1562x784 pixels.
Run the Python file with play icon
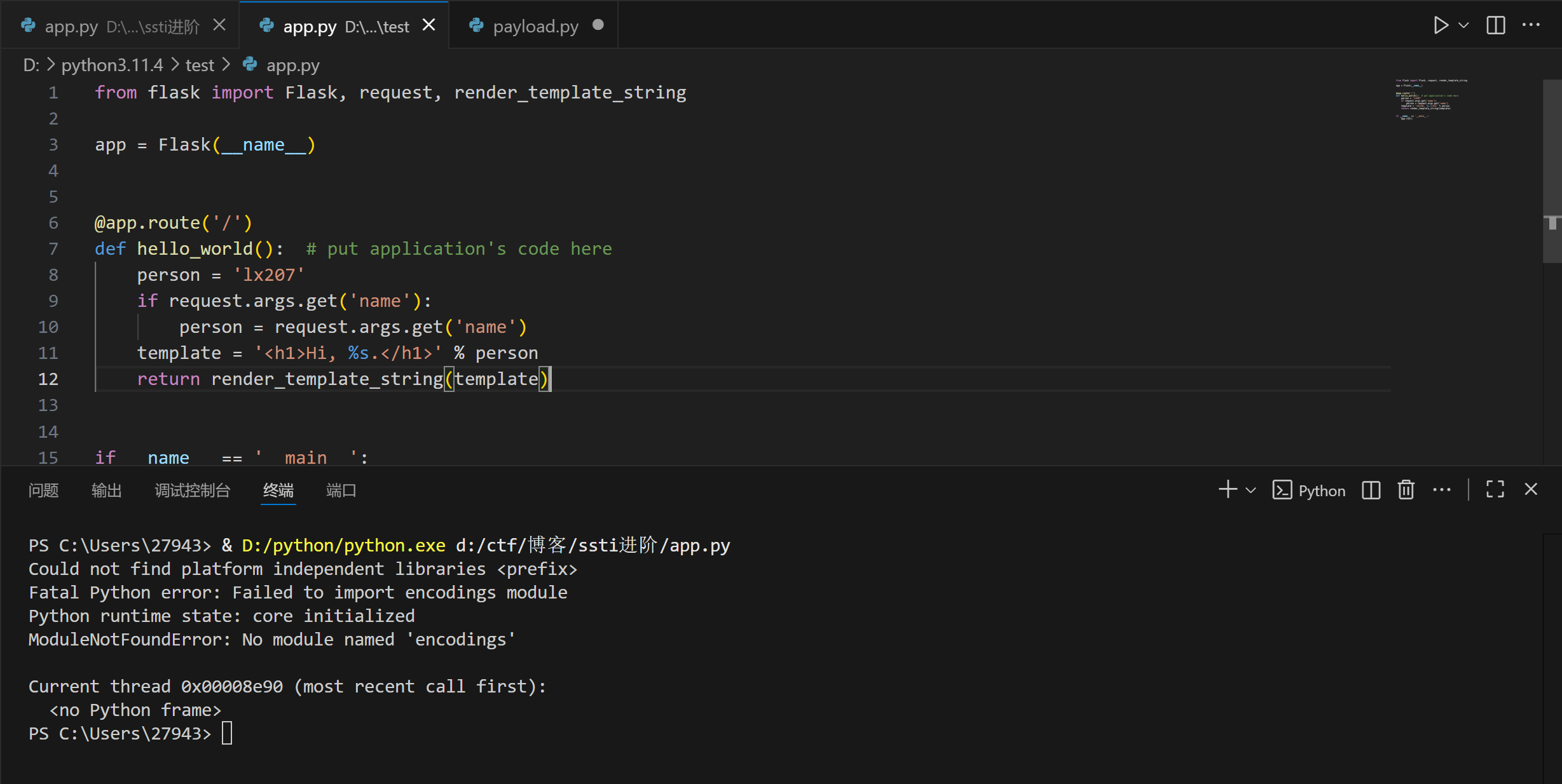point(1440,25)
